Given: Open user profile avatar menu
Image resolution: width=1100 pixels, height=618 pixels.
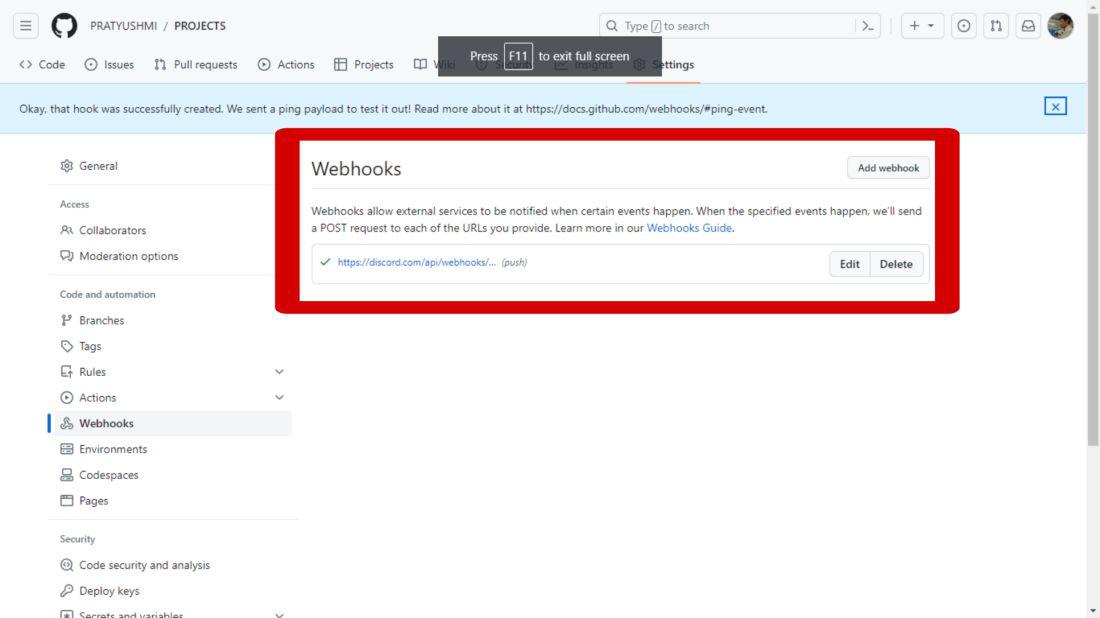Looking at the screenshot, I should click(1060, 26).
